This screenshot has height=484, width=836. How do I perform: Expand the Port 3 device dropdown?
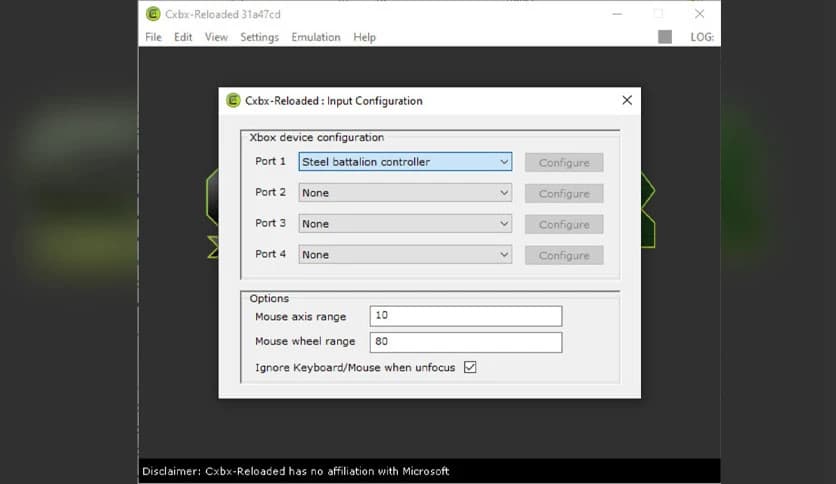(x=405, y=224)
